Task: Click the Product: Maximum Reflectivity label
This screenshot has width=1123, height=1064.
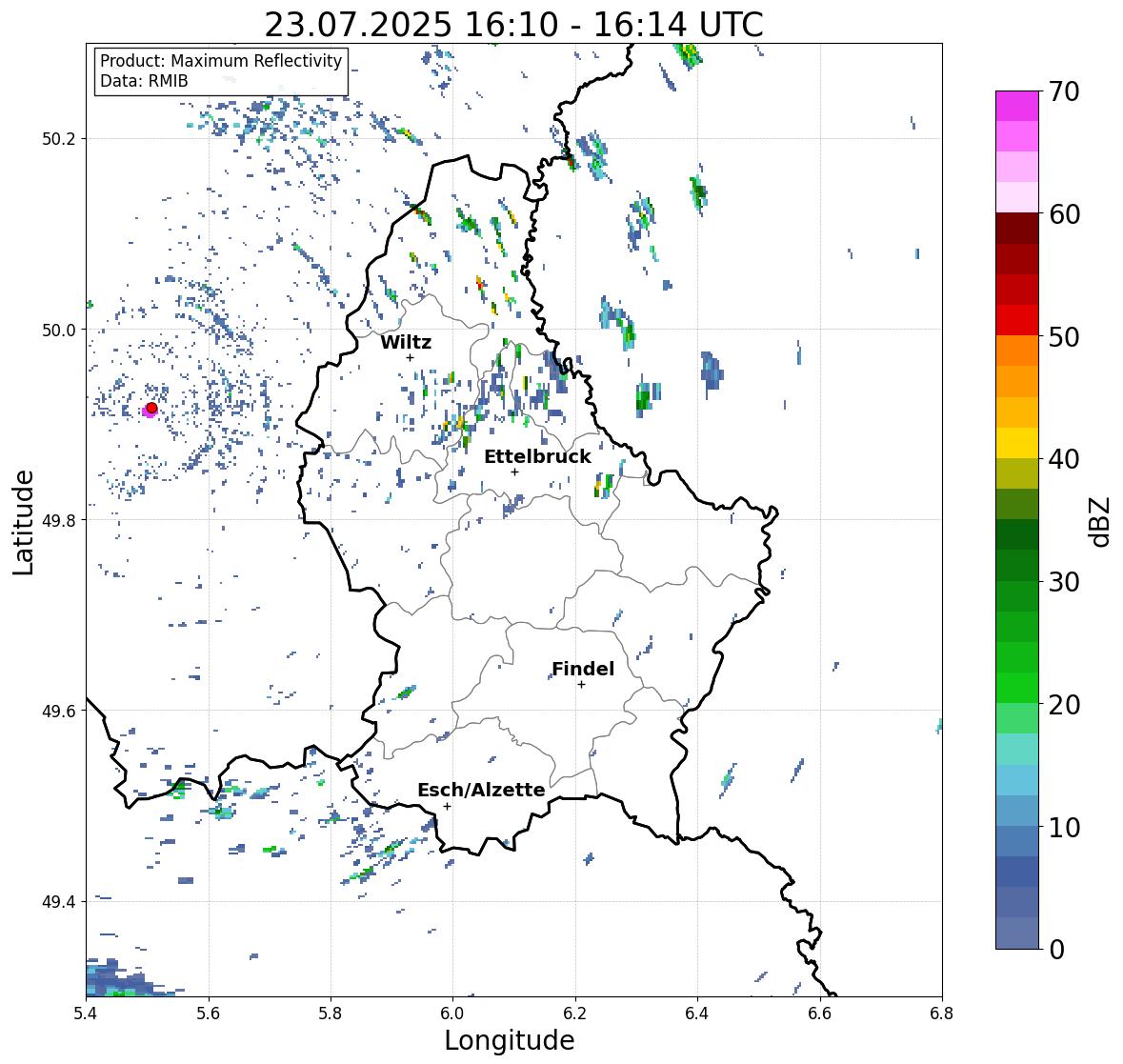Action: pyautogui.click(x=221, y=61)
